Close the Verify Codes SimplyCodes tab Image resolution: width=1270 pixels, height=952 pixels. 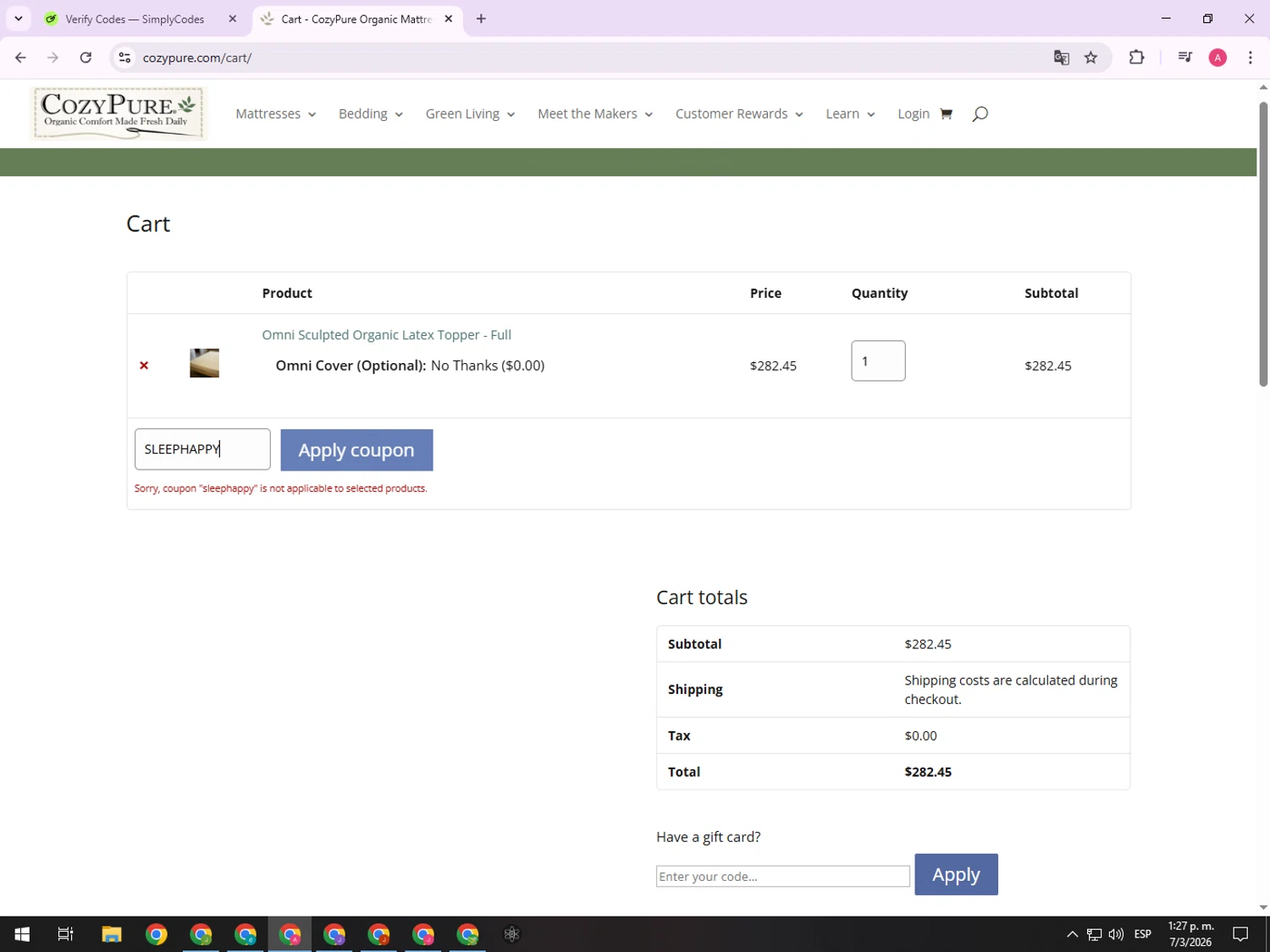pyautogui.click(x=233, y=19)
